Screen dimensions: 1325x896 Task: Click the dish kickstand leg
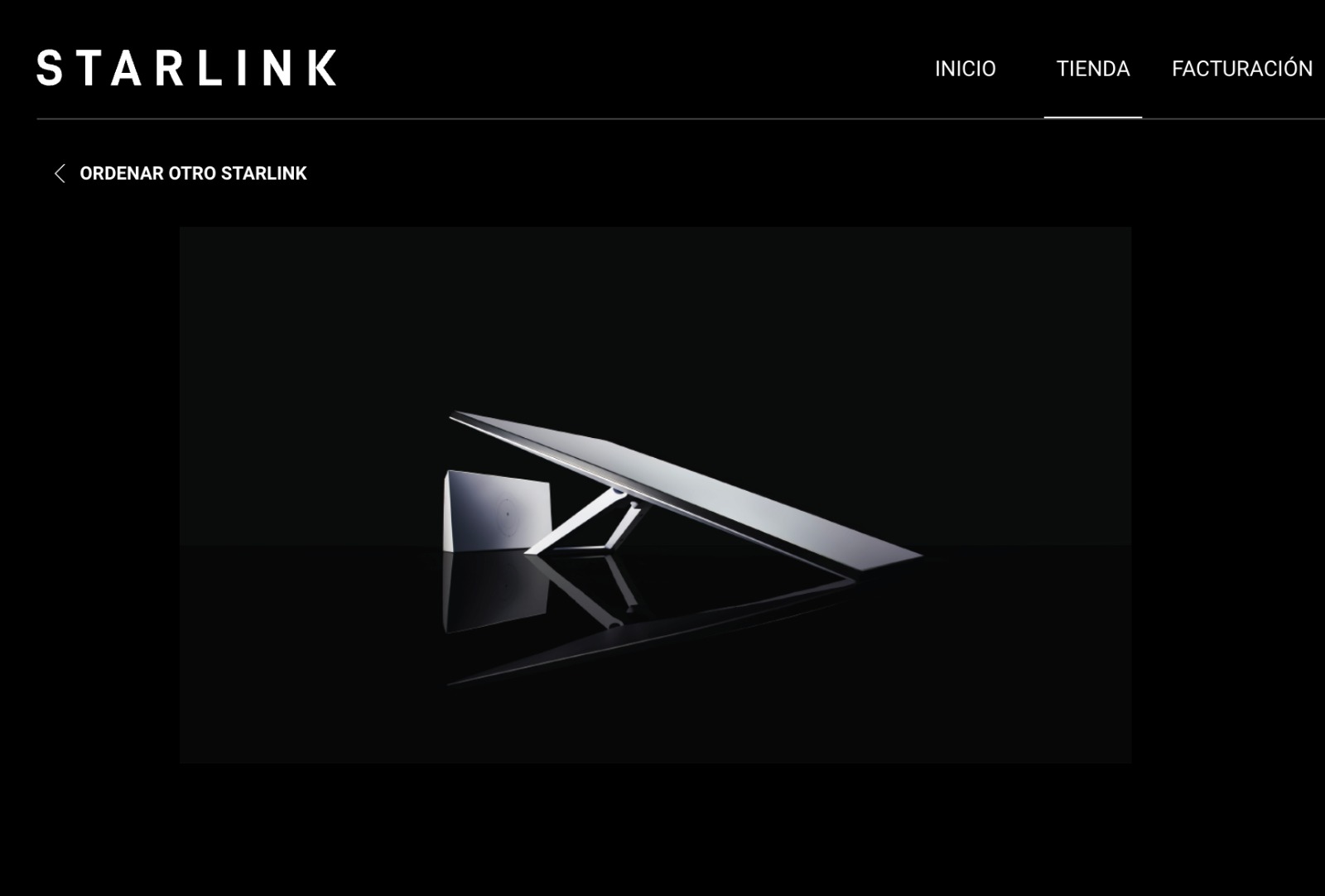tap(585, 523)
